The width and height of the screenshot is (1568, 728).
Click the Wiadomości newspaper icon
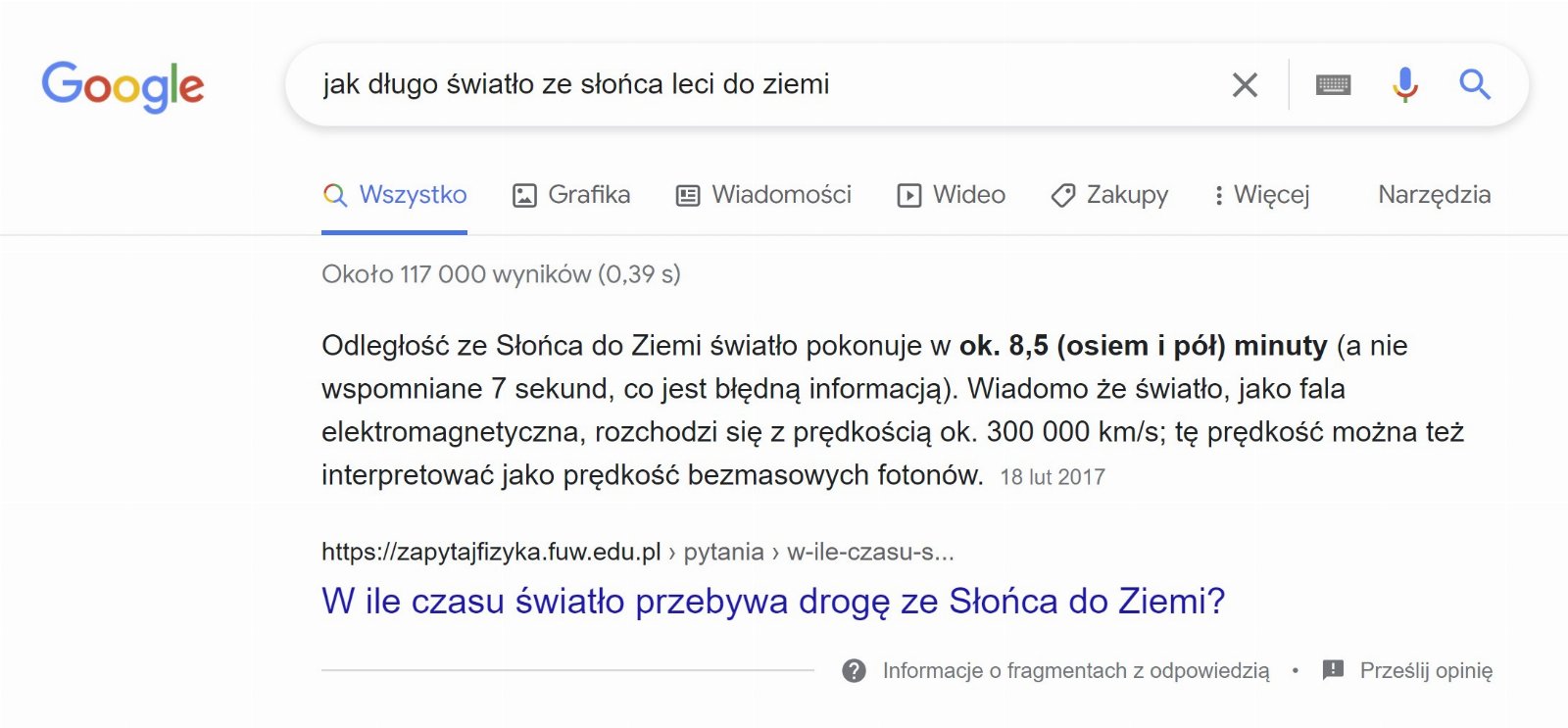(x=688, y=195)
